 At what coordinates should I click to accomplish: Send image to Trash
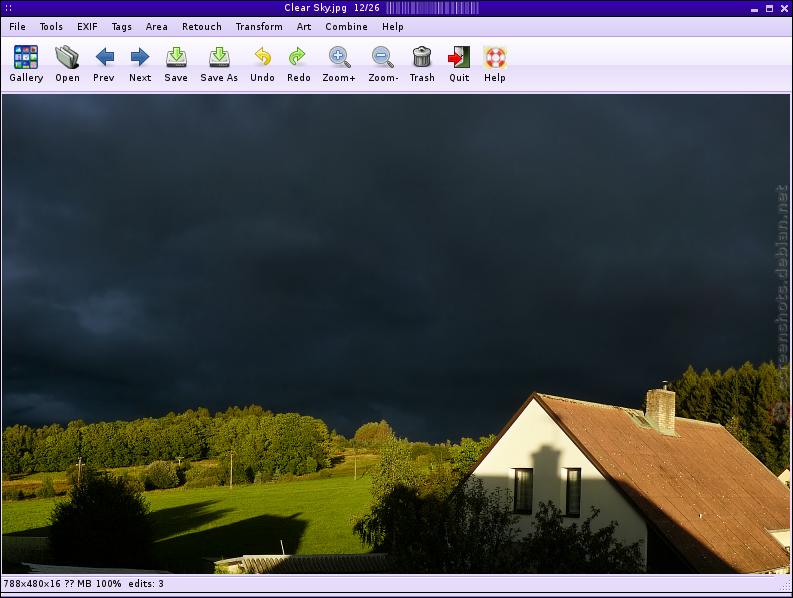pyautogui.click(x=422, y=57)
